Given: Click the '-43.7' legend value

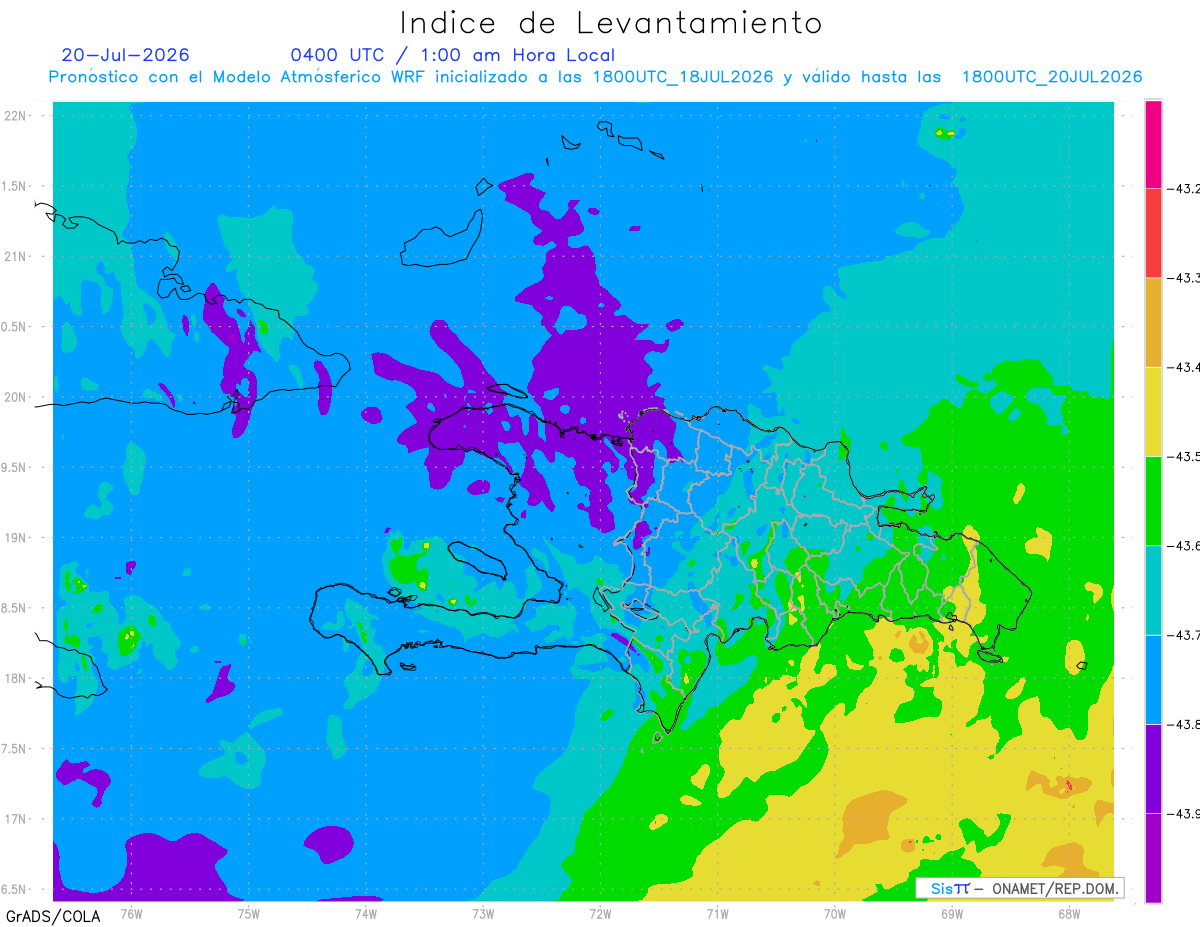Looking at the screenshot, I should 1184,635.
